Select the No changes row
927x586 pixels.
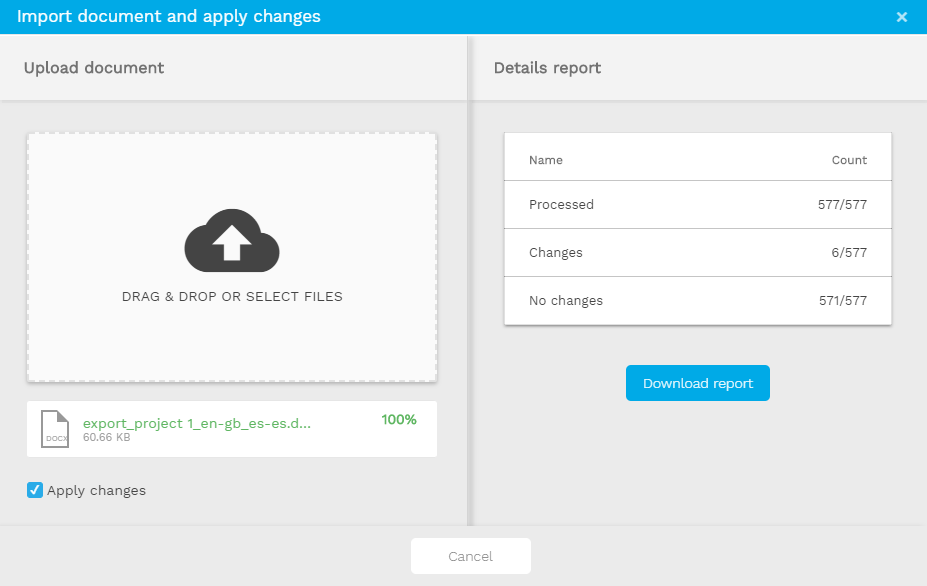coord(697,301)
